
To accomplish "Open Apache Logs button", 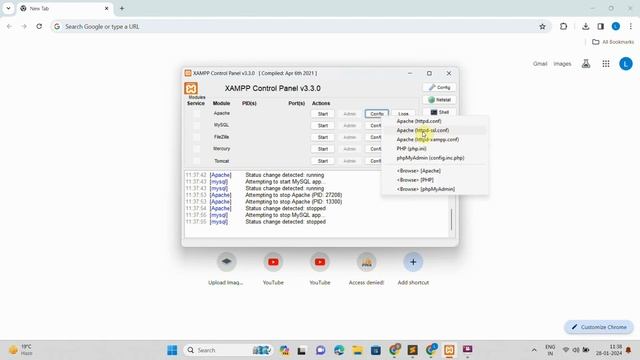I will coord(403,113).
